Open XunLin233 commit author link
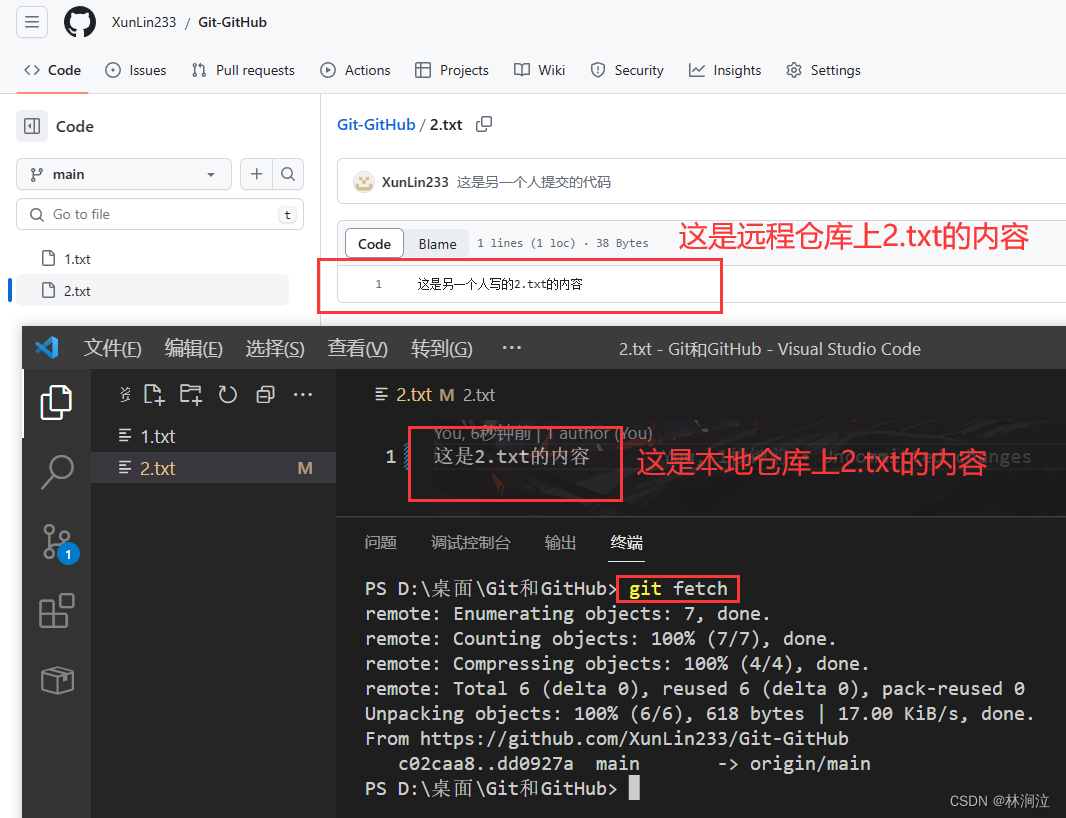 point(415,182)
